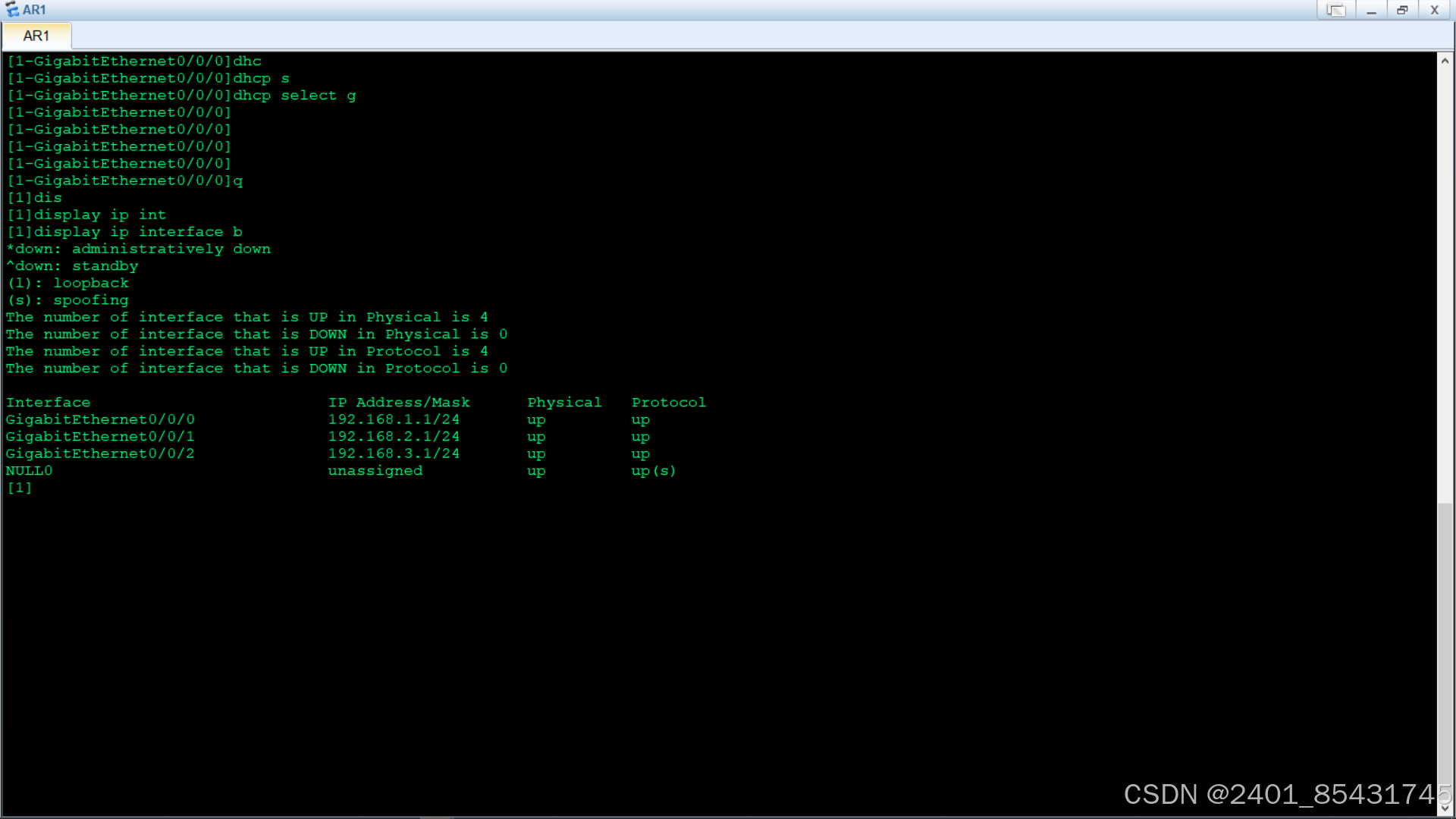Minimize the AR1 terminal window
Screen dimensions: 1456x819
click(1371, 10)
